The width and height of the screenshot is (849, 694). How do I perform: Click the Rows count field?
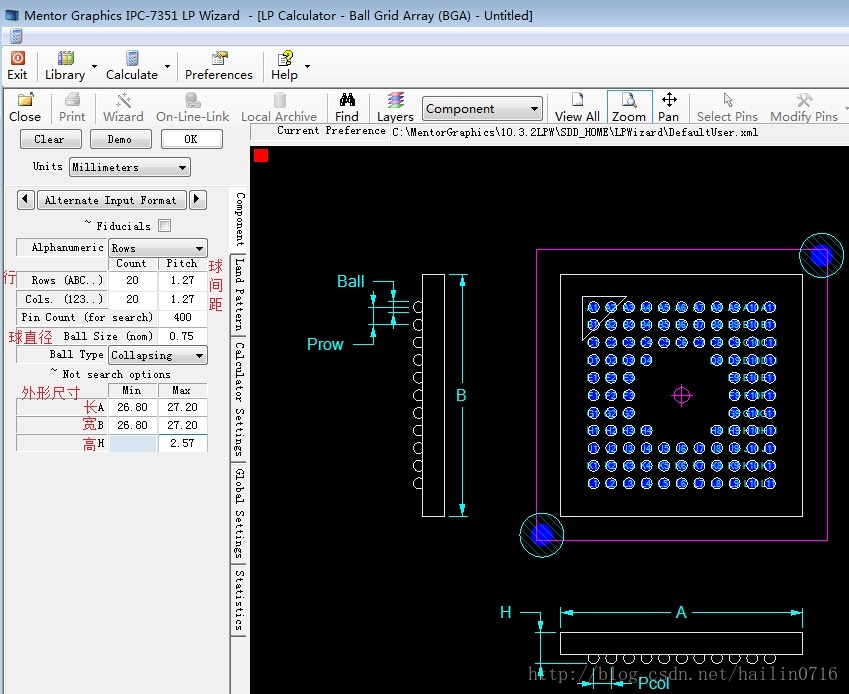(133, 280)
